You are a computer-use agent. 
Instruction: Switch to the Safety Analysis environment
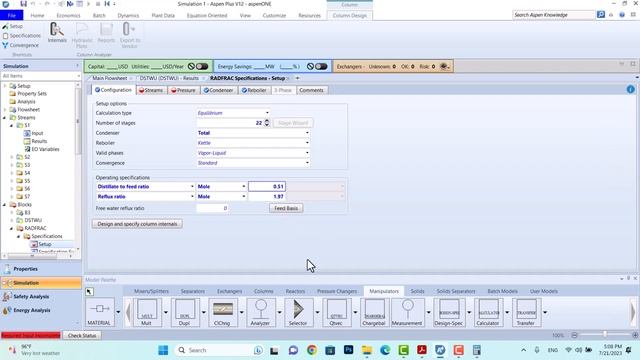(41, 297)
